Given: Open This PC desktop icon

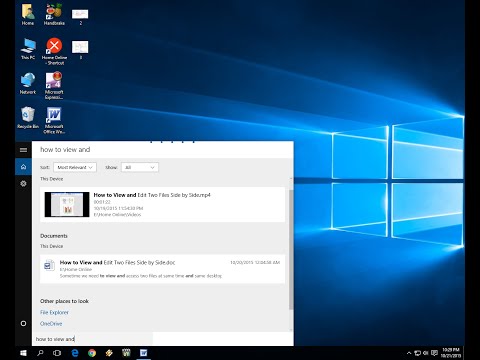Looking at the screenshot, I should coord(28,49).
